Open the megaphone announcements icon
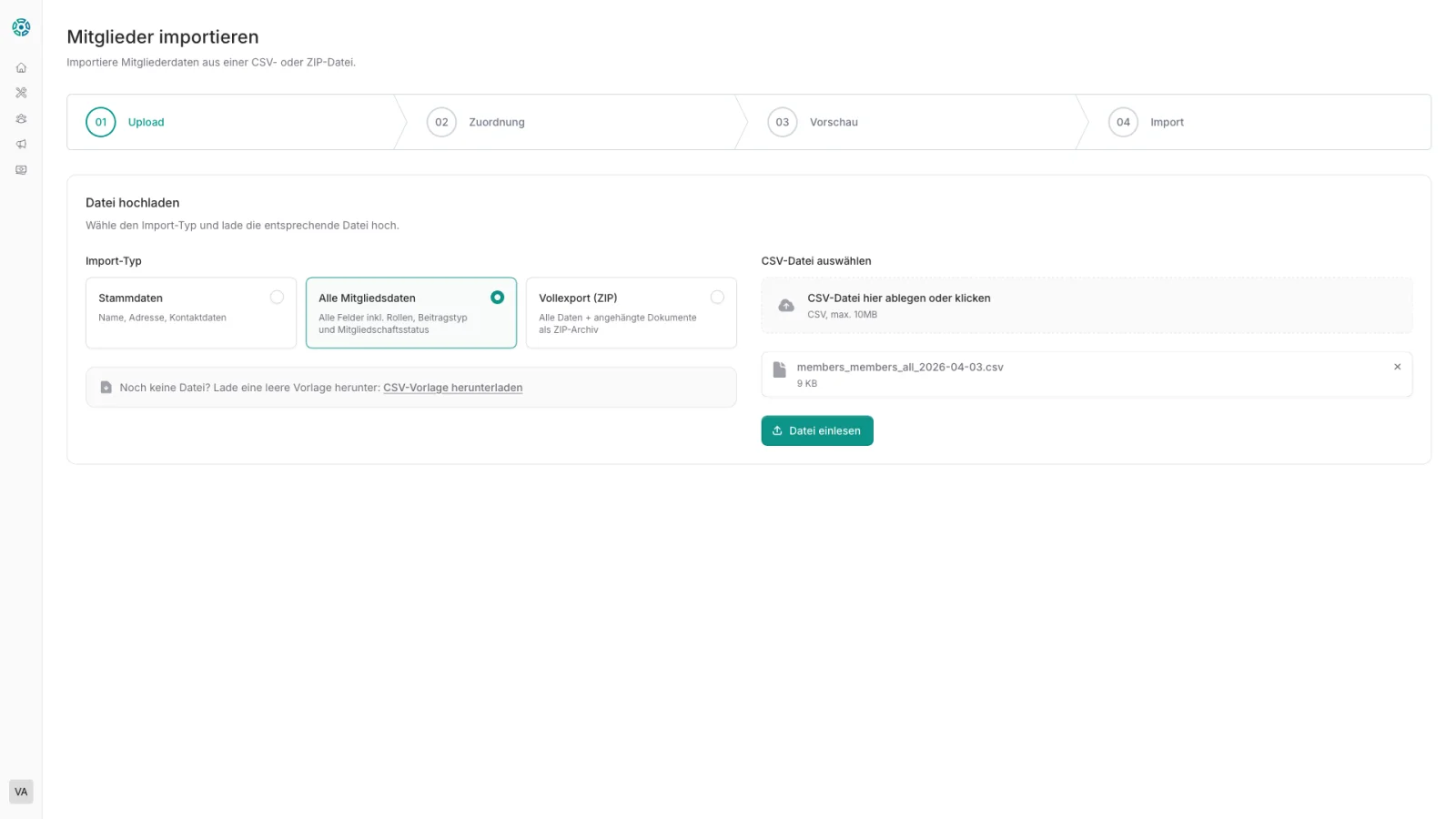This screenshot has height=819, width=1456. coord(21,144)
